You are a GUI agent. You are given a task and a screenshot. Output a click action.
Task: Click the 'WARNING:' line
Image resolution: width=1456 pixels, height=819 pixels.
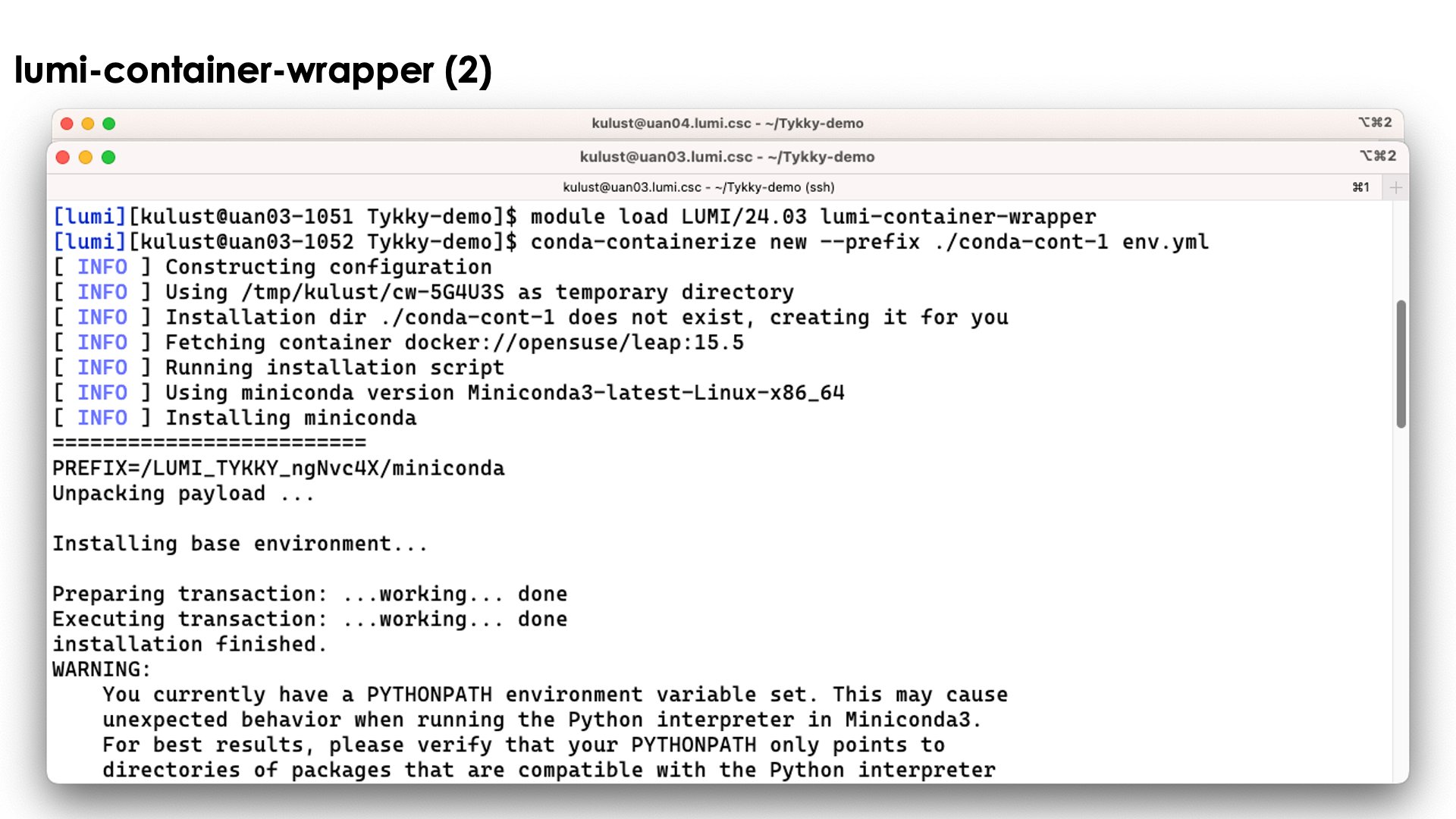click(x=102, y=669)
